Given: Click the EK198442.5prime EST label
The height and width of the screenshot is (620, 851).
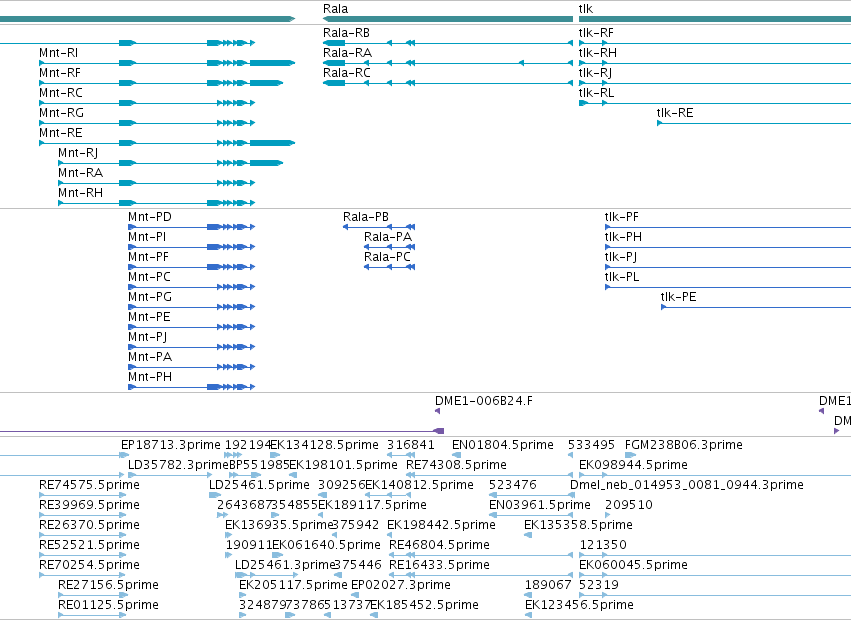Looking at the screenshot, I should tap(441, 525).
